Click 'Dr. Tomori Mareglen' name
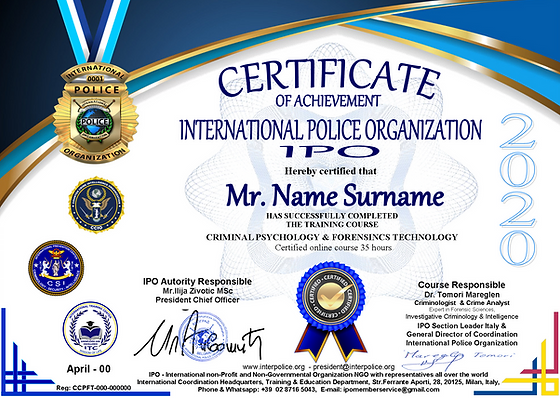 (462, 295)
